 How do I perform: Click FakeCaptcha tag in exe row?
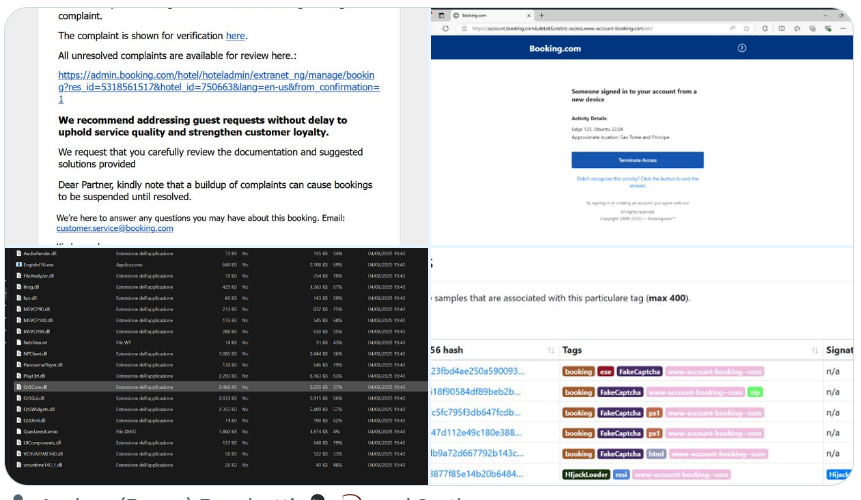[x=639, y=372]
